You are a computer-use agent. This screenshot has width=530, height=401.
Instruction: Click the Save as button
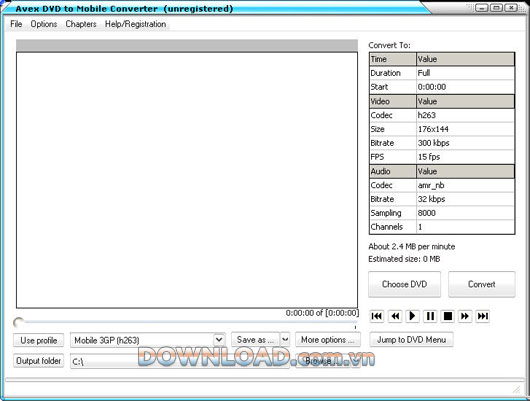click(255, 339)
